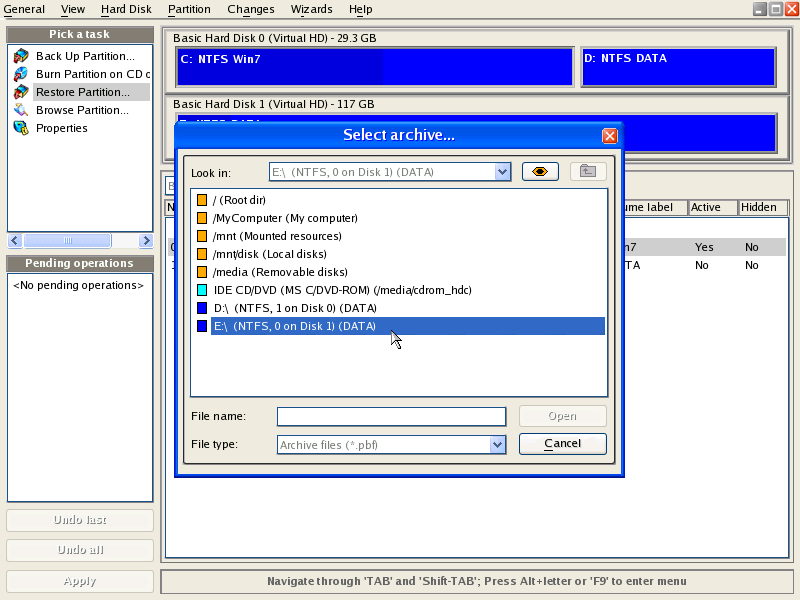Click the Browse Partition task icon

click(21, 110)
